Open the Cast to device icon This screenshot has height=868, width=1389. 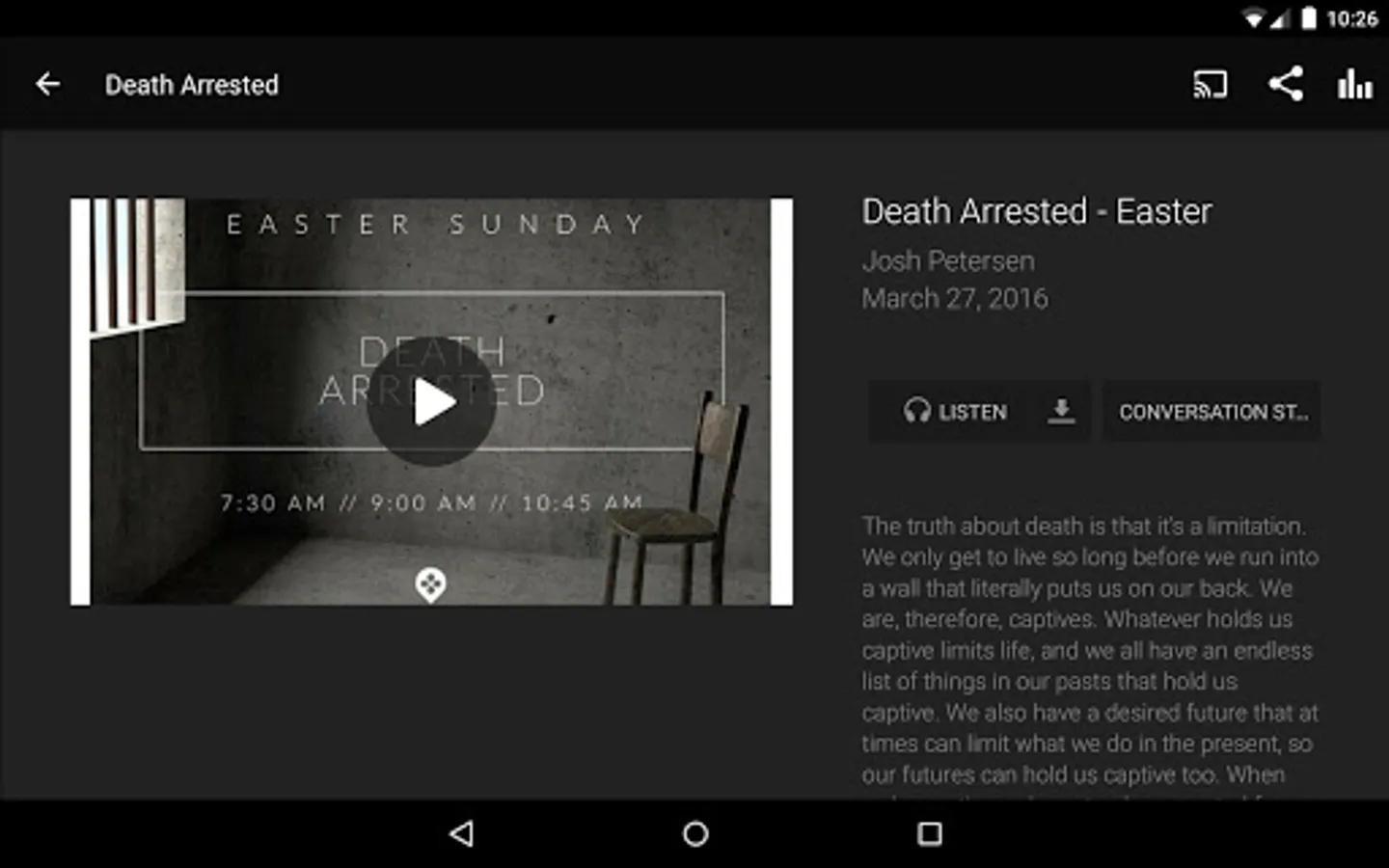point(1211,85)
